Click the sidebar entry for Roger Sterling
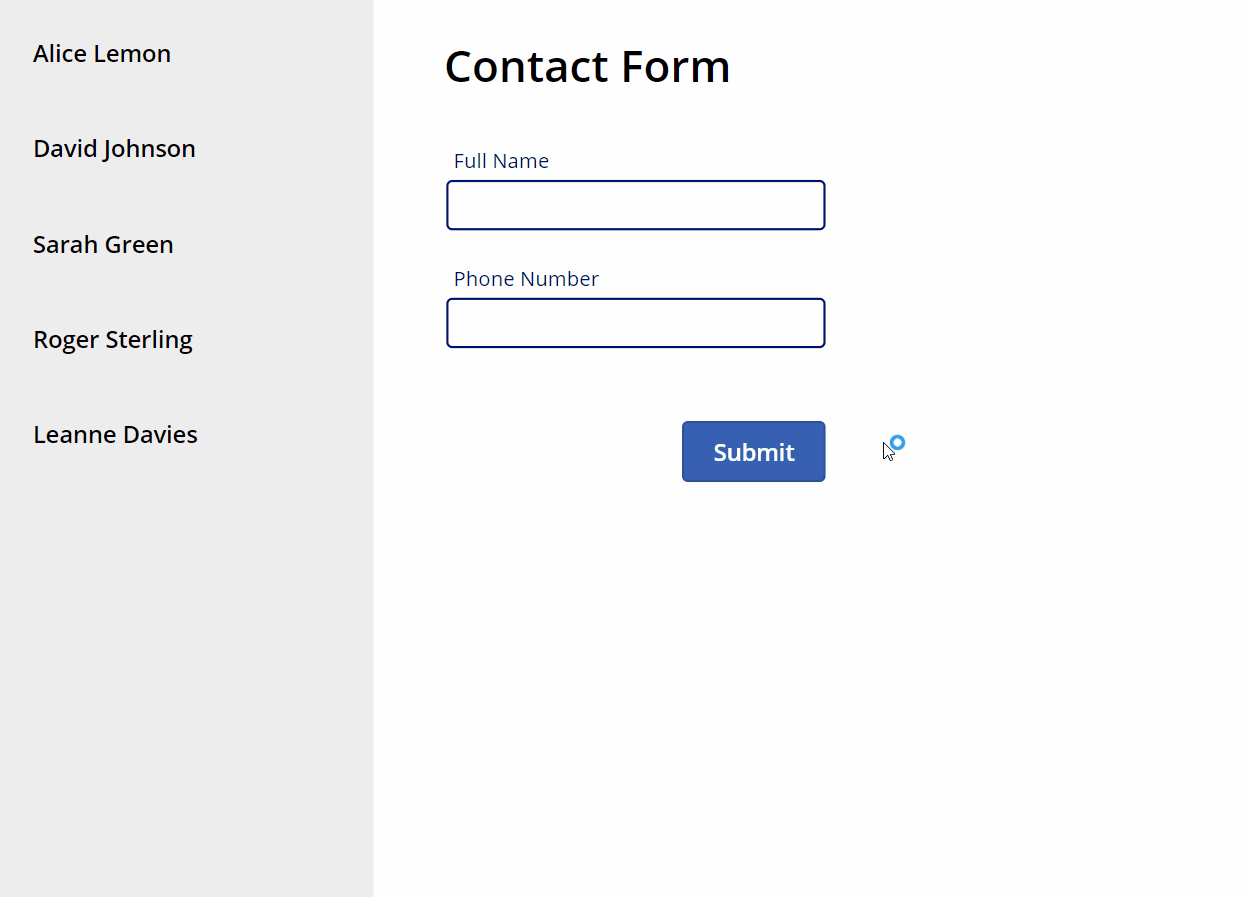 pyautogui.click(x=112, y=339)
